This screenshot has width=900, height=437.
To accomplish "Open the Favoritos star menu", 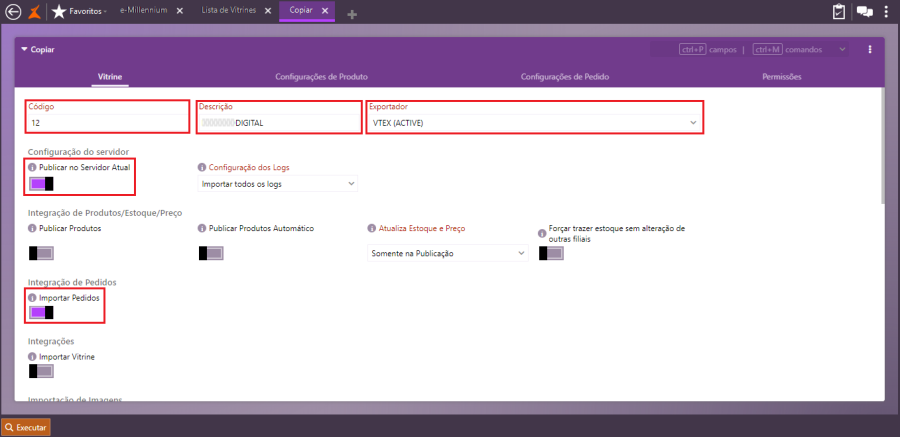I will tap(79, 11).
